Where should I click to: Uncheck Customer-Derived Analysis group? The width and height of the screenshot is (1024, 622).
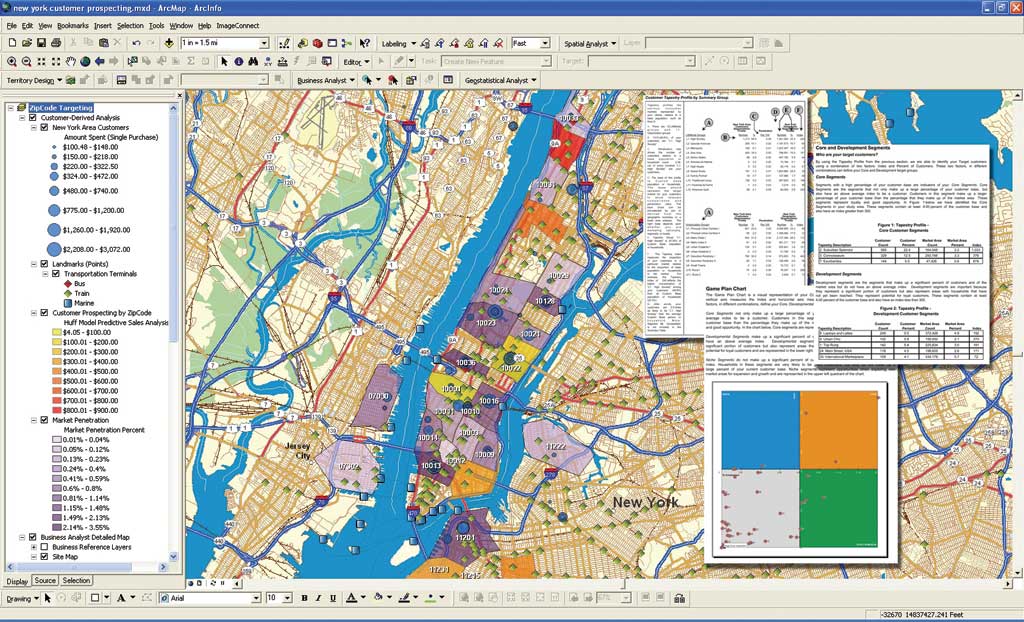click(33, 118)
